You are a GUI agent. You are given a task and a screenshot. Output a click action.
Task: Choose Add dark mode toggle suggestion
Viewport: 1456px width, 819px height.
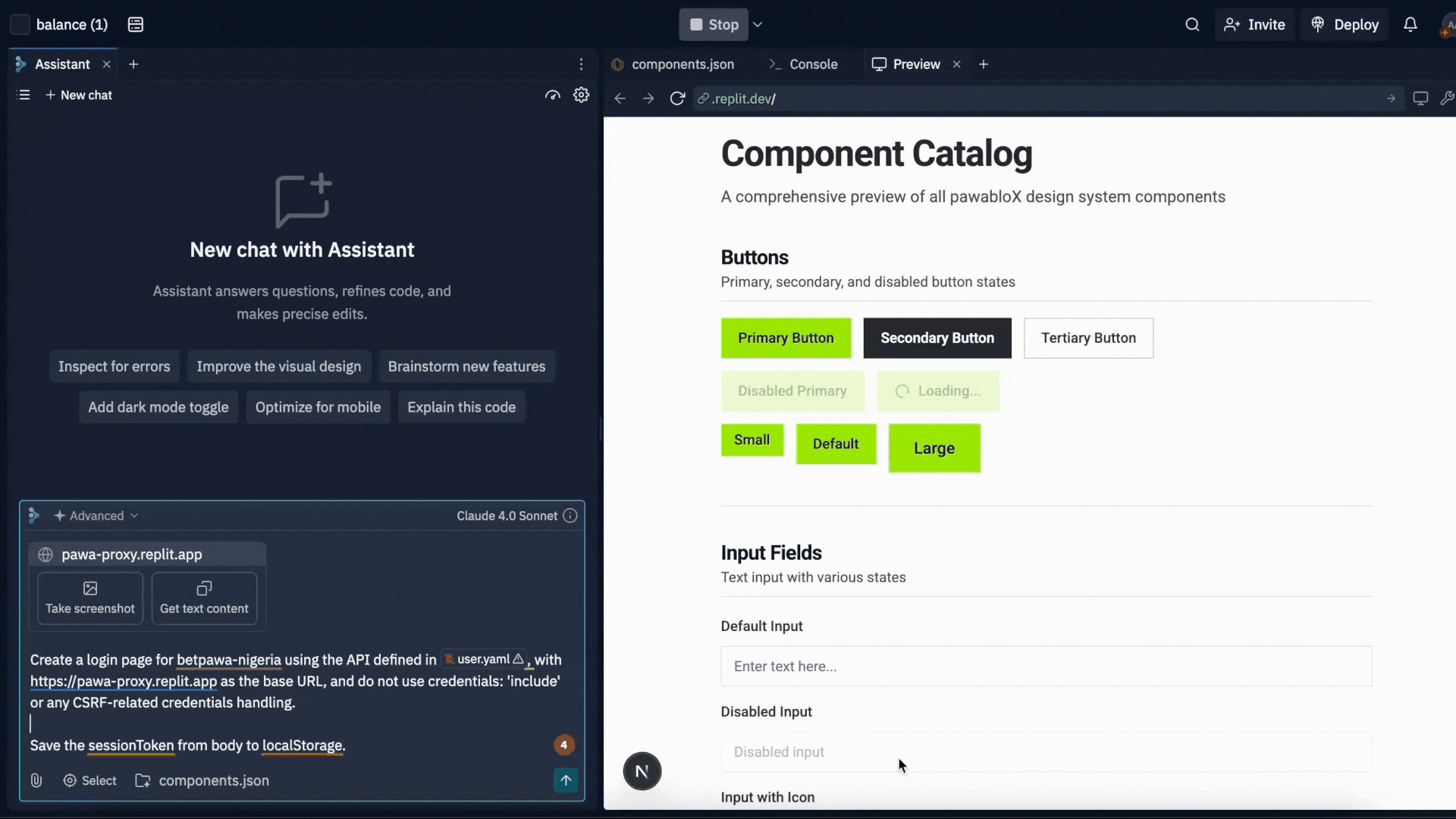tap(158, 407)
